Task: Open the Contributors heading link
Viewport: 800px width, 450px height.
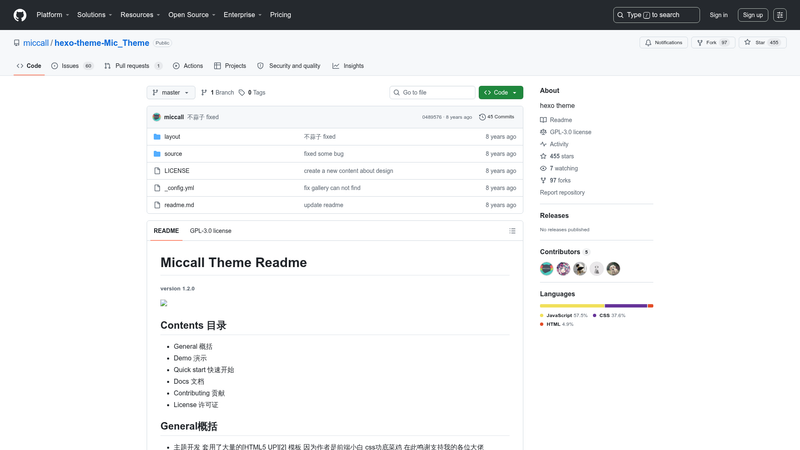Action: [x=565, y=252]
